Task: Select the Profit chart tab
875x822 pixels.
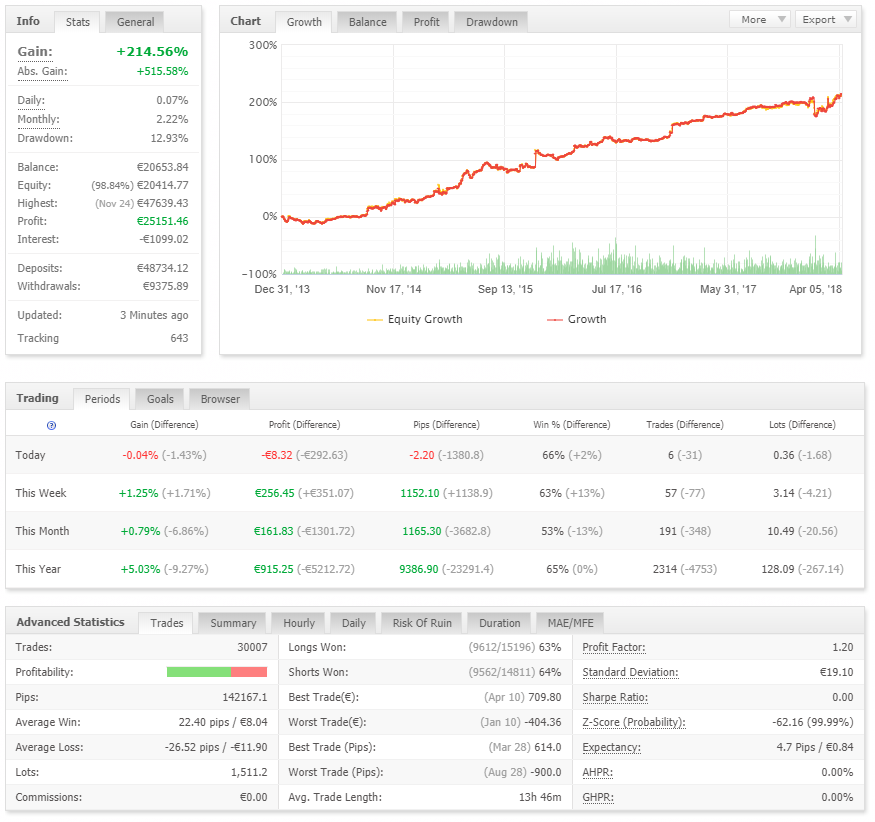Action: (426, 22)
